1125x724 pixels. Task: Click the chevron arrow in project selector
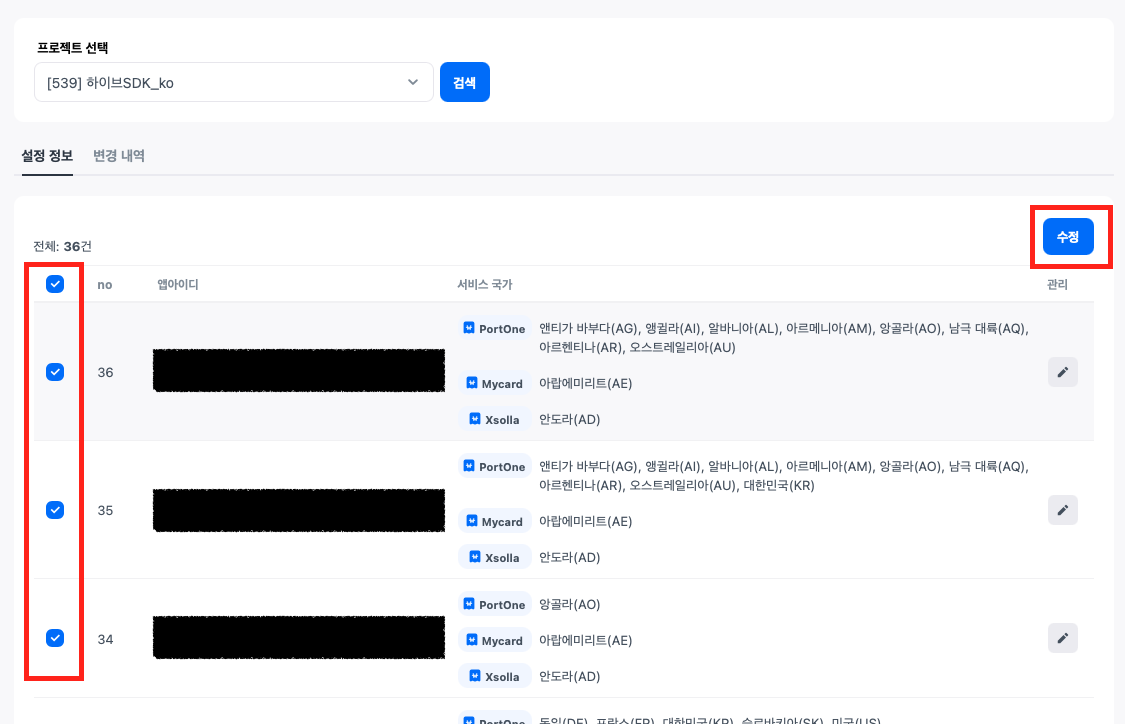click(413, 83)
